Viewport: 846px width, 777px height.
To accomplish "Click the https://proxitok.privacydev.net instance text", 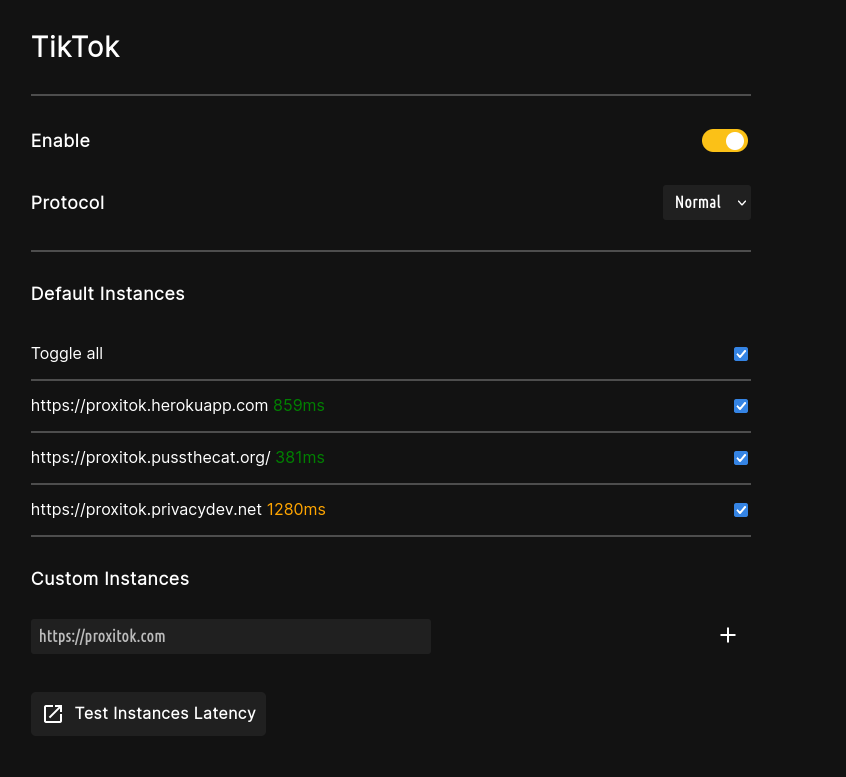I will pos(146,509).
